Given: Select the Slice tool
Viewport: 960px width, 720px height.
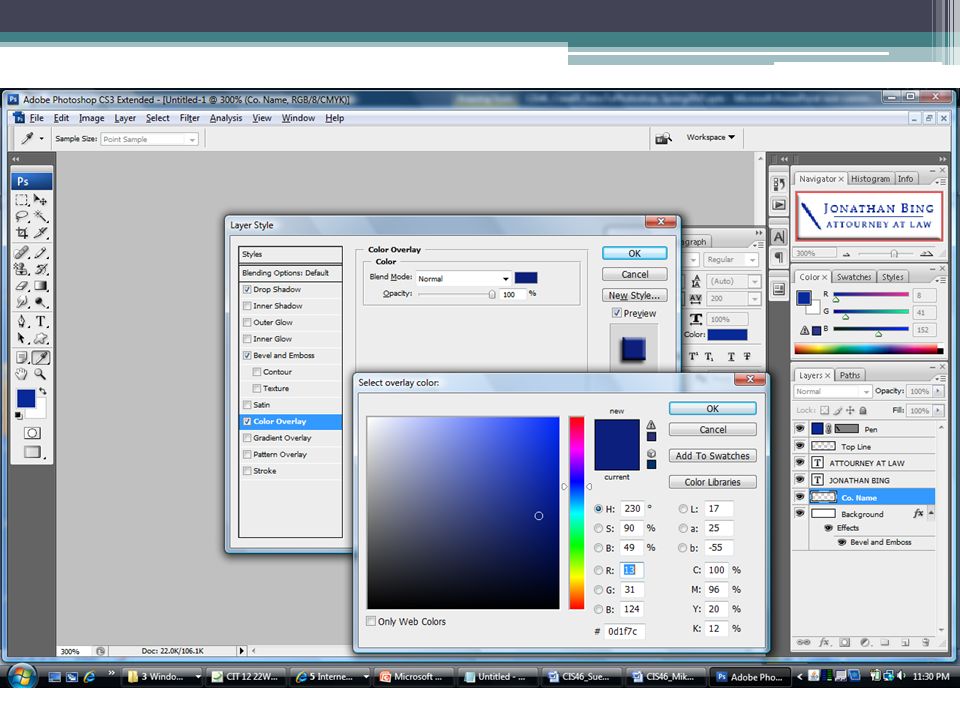Looking at the screenshot, I should [40, 233].
